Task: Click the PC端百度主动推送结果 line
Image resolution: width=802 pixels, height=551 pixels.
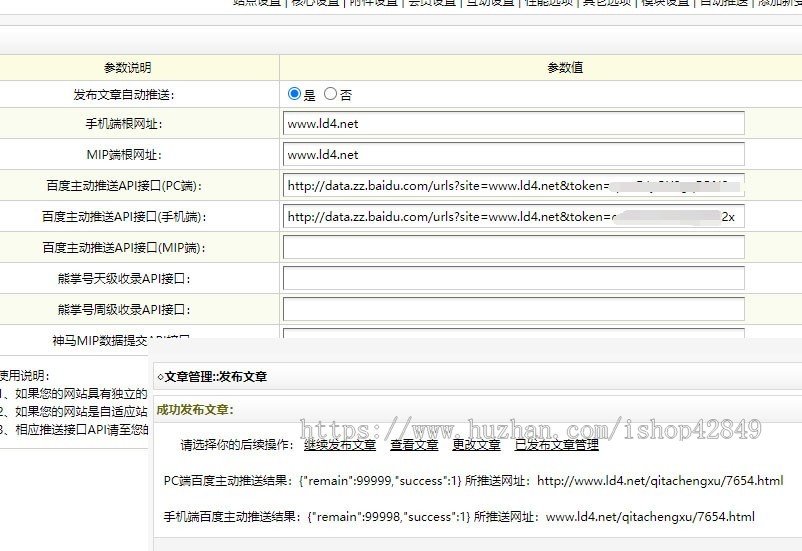Action: click(473, 481)
